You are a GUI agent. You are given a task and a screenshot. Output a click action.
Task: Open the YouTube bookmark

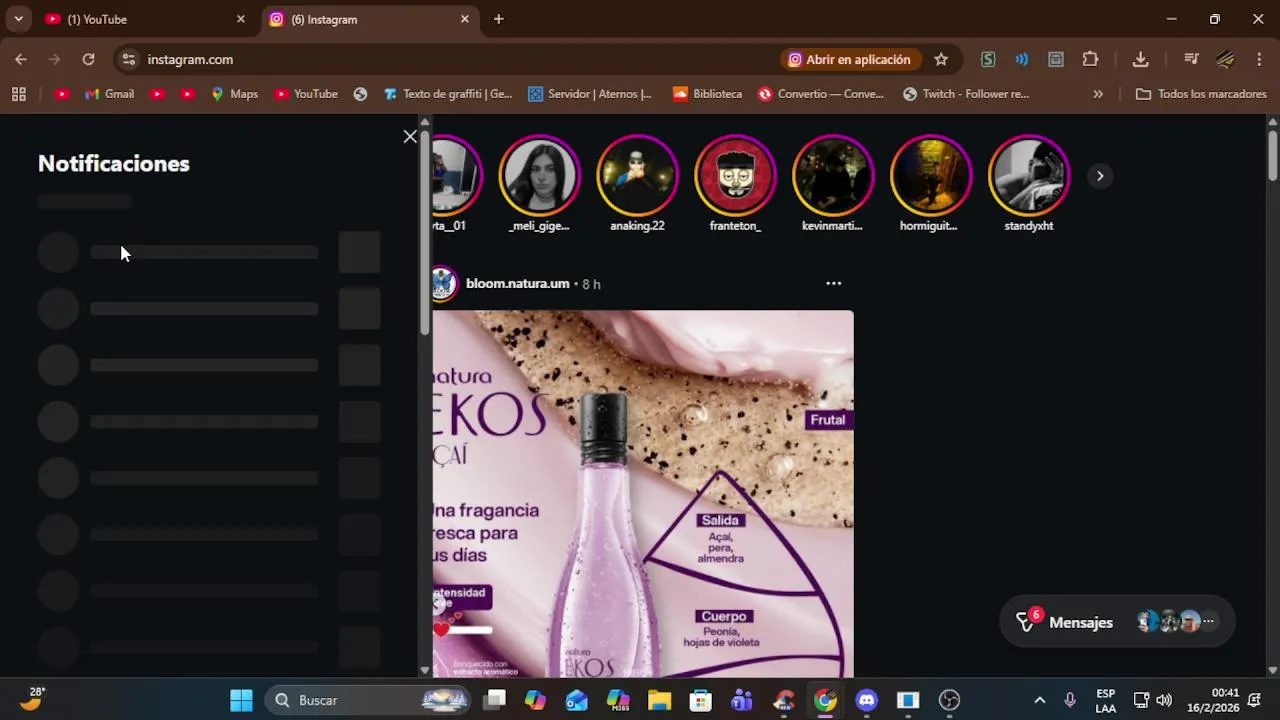click(x=306, y=94)
